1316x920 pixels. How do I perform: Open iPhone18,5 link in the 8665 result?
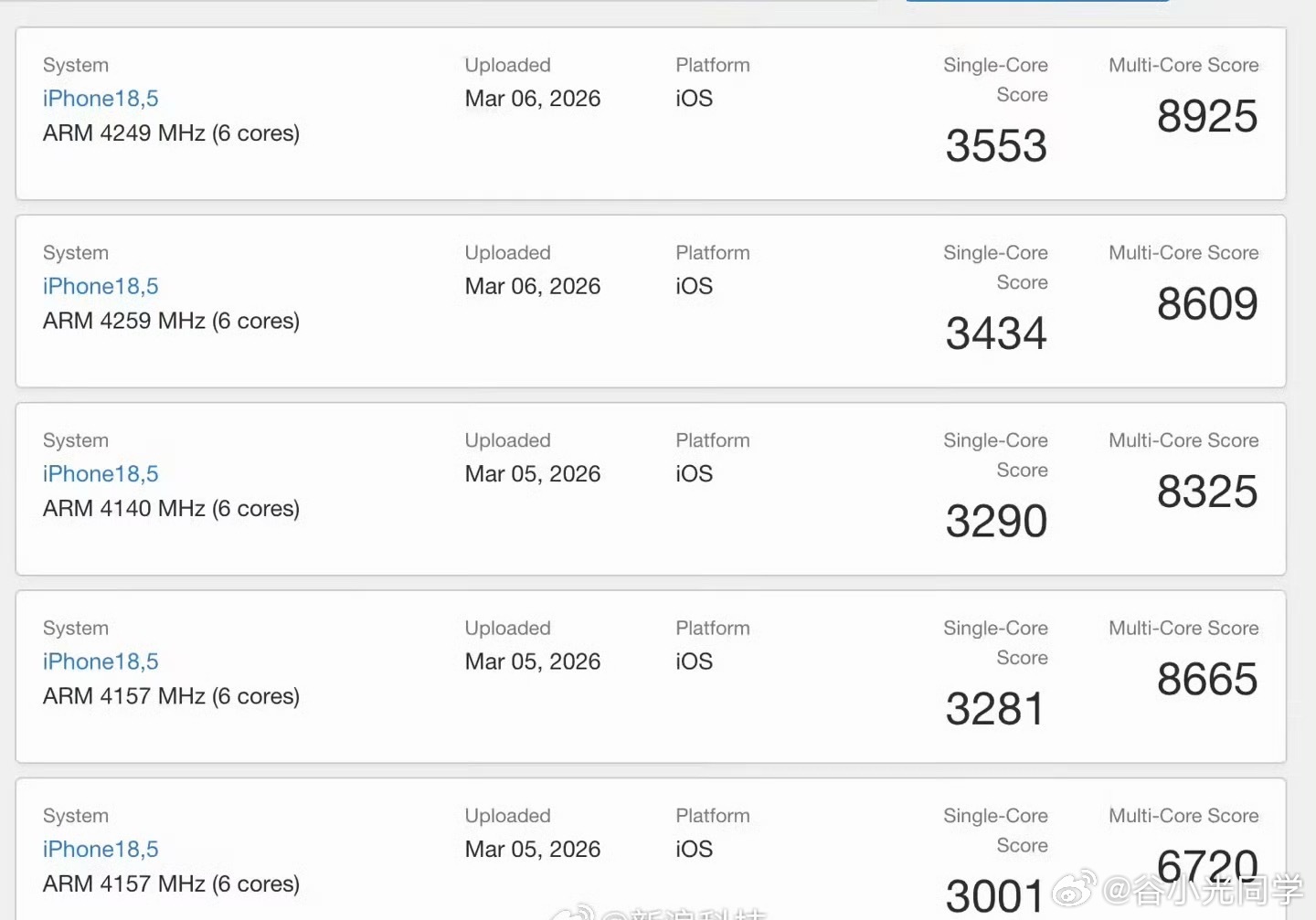(101, 661)
